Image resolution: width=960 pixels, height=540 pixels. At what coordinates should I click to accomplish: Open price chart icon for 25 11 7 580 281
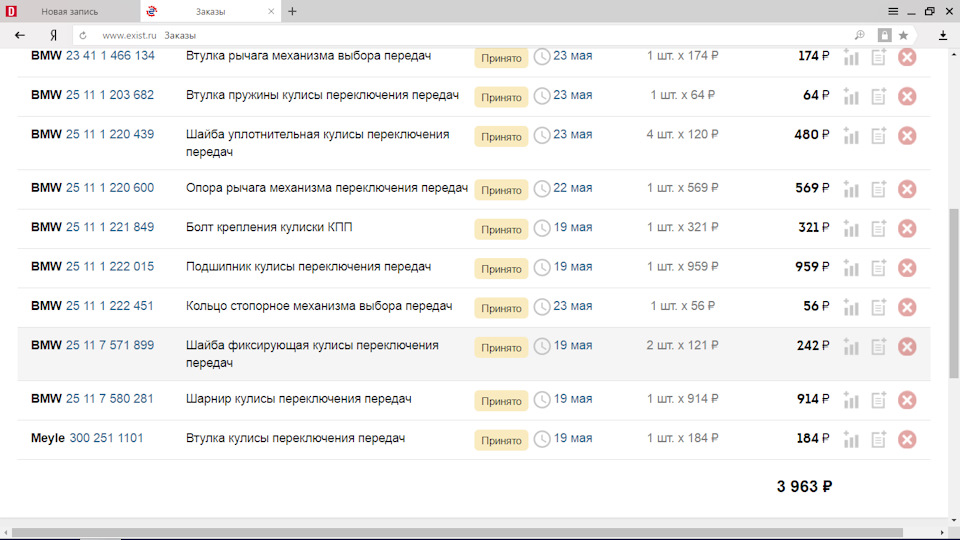coord(851,400)
